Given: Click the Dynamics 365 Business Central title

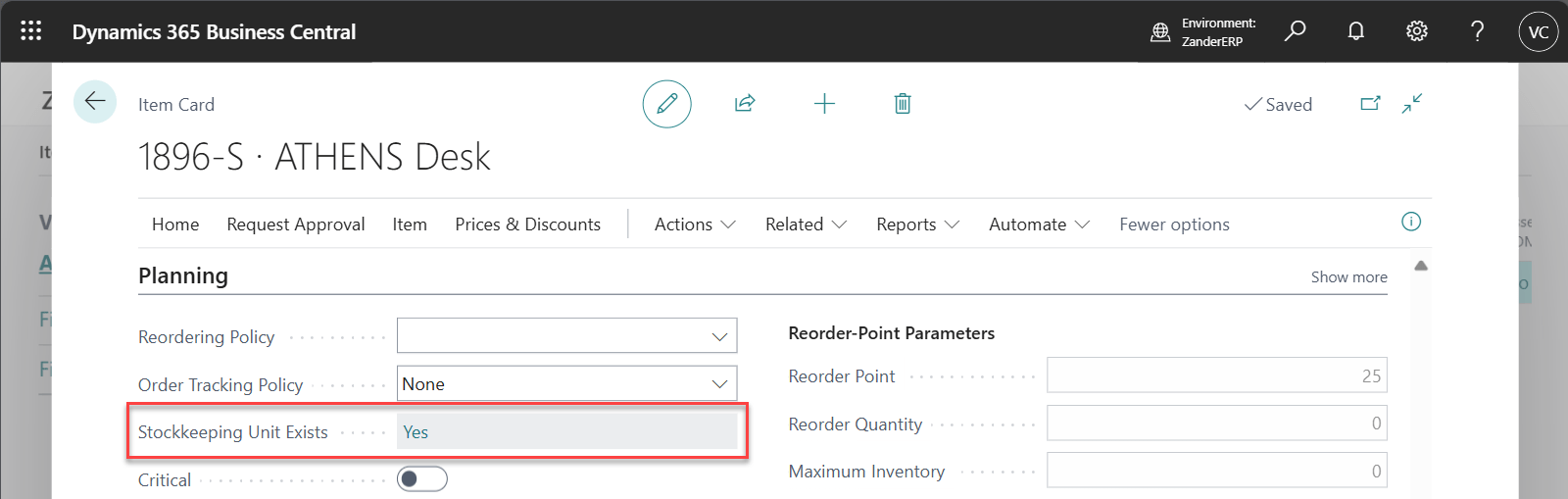Looking at the screenshot, I should click(214, 31).
